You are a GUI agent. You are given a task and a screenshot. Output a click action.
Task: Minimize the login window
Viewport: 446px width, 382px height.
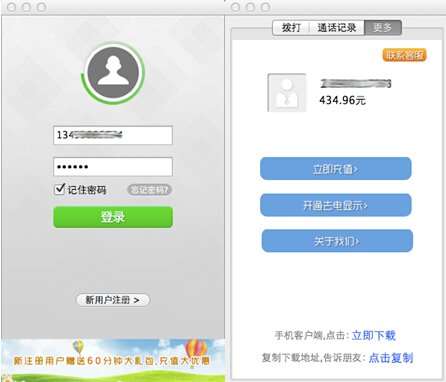26,7
